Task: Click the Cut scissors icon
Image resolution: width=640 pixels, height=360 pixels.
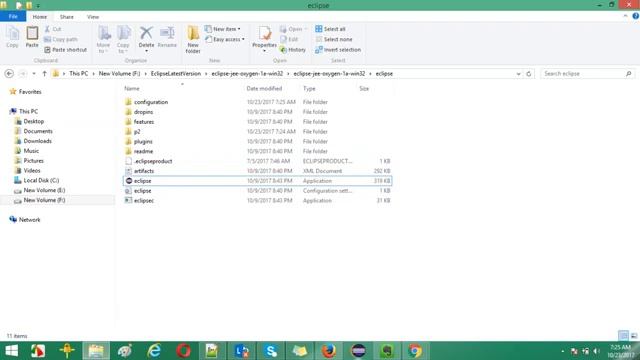Action: tap(47, 29)
